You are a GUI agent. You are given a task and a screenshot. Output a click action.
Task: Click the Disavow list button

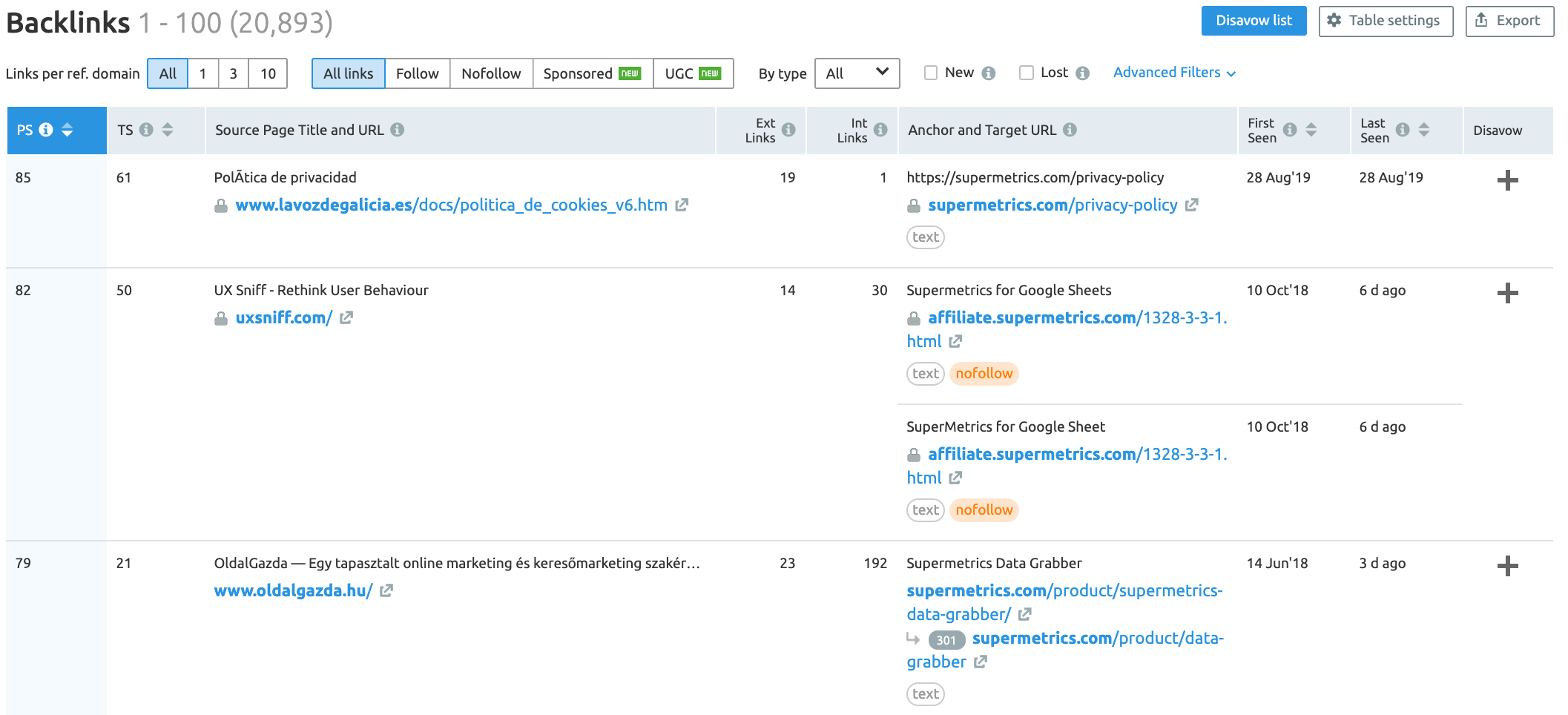(x=1254, y=21)
